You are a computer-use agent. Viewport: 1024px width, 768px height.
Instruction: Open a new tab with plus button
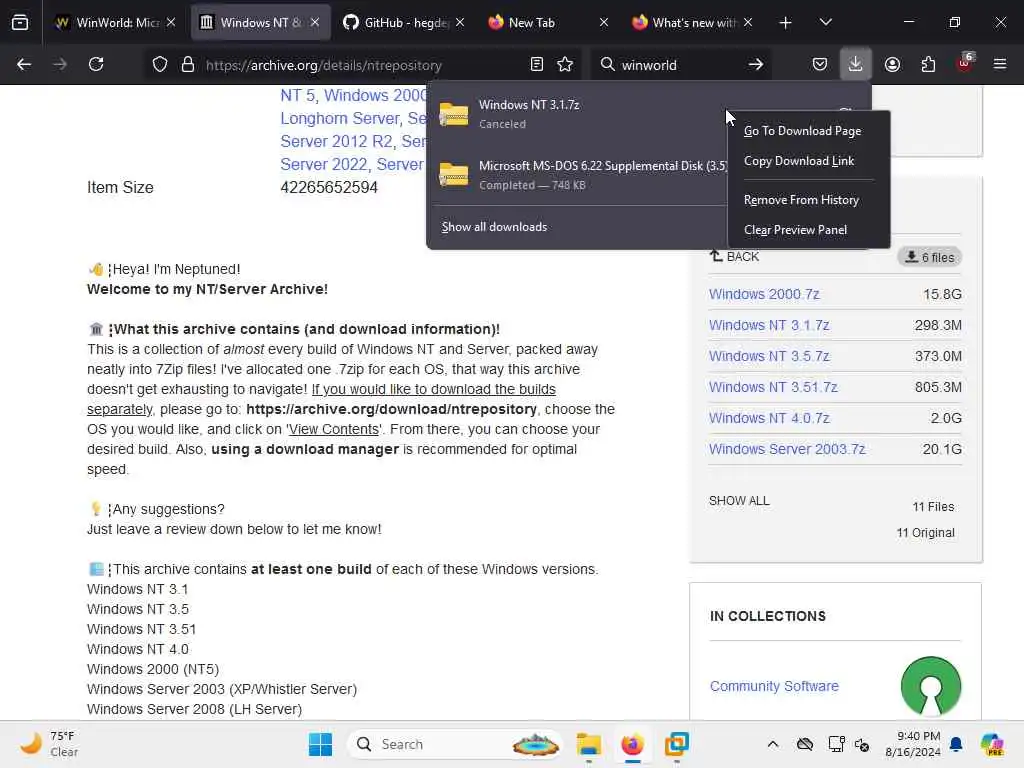(x=785, y=22)
